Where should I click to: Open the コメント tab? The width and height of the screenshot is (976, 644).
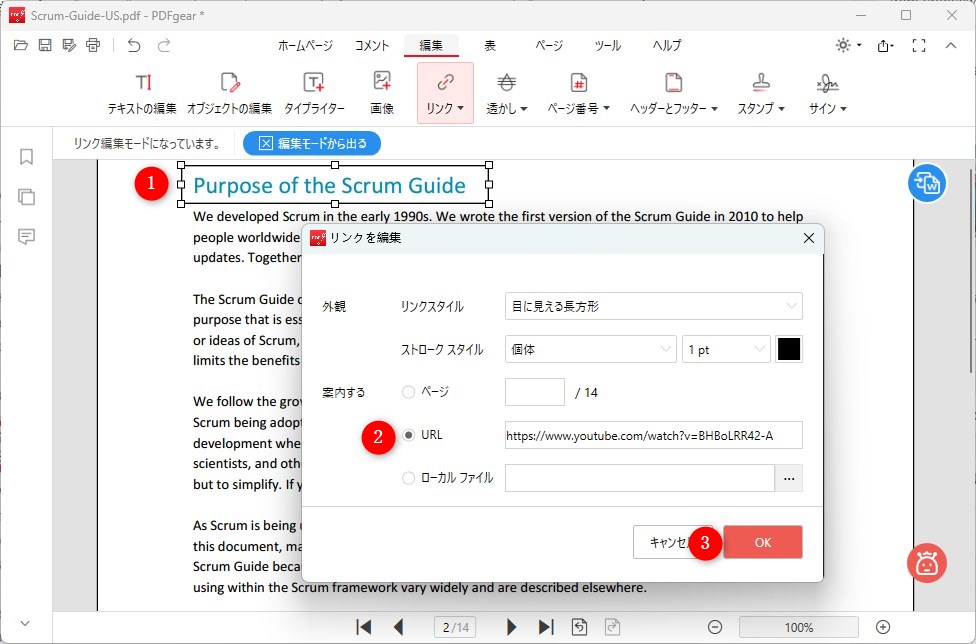pos(371,45)
